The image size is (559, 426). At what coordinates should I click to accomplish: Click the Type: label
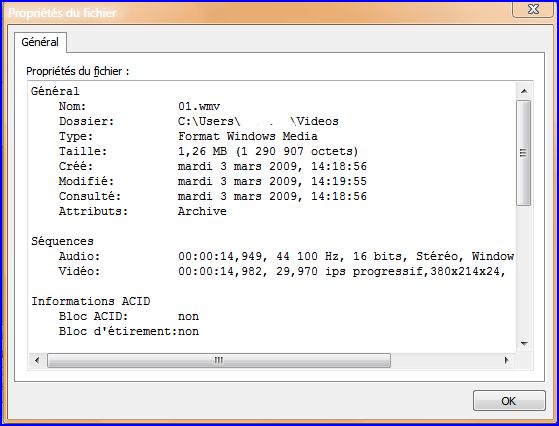coord(76,136)
